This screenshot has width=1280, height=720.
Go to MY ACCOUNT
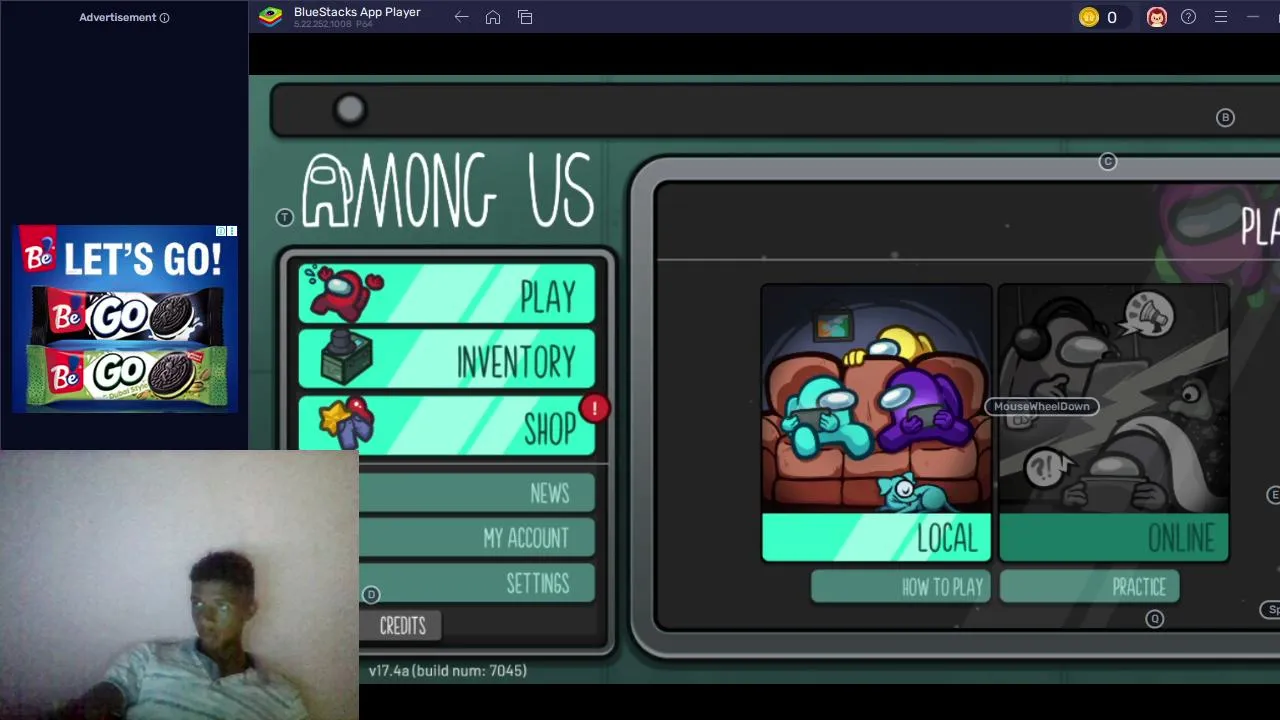coord(477,538)
